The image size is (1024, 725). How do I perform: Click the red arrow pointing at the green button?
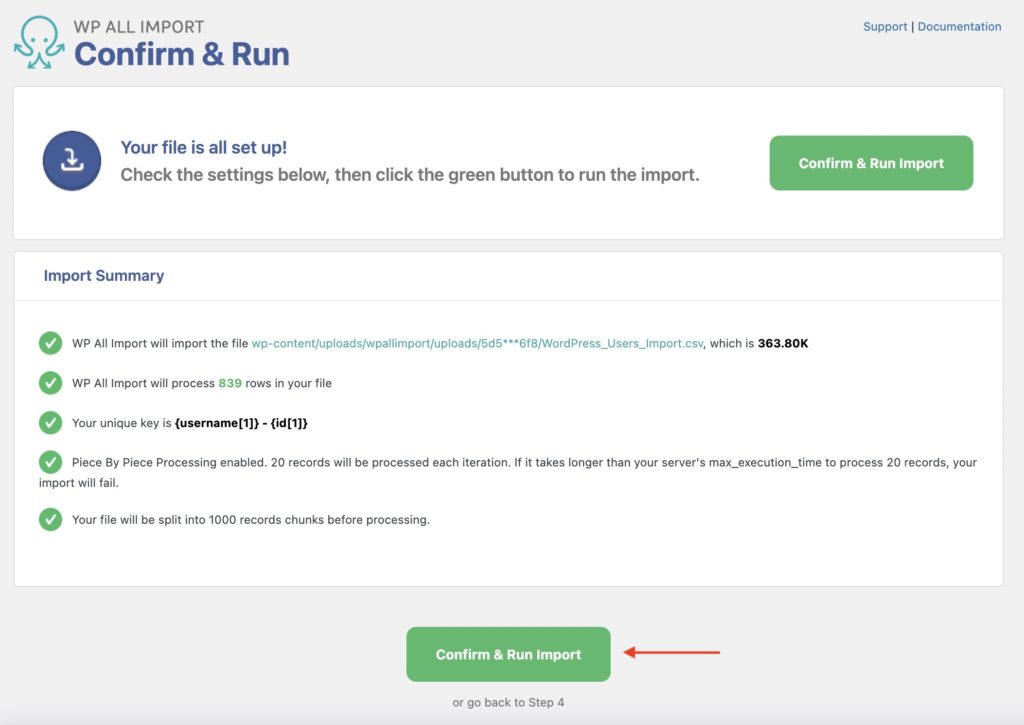672,652
